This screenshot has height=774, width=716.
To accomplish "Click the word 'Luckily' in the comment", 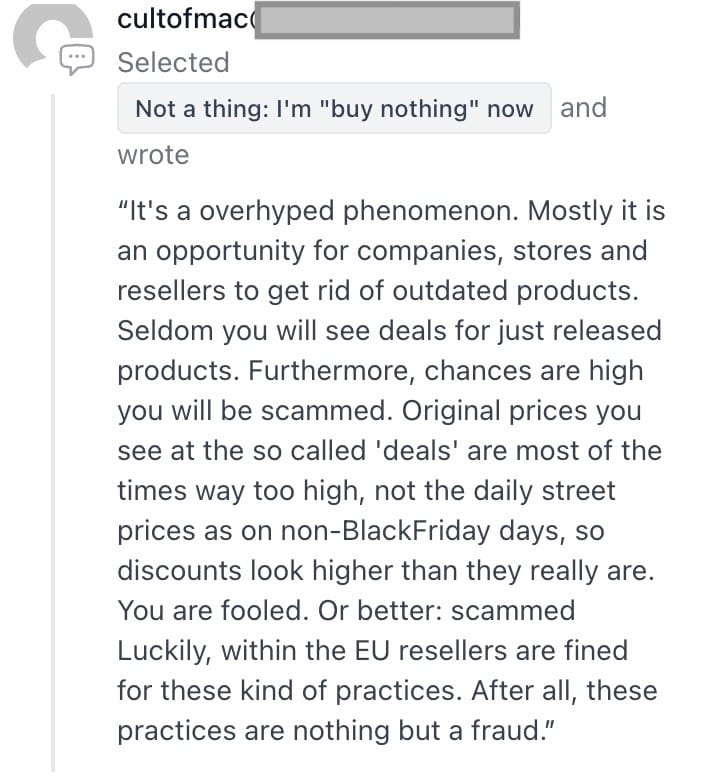I will point(164,651).
